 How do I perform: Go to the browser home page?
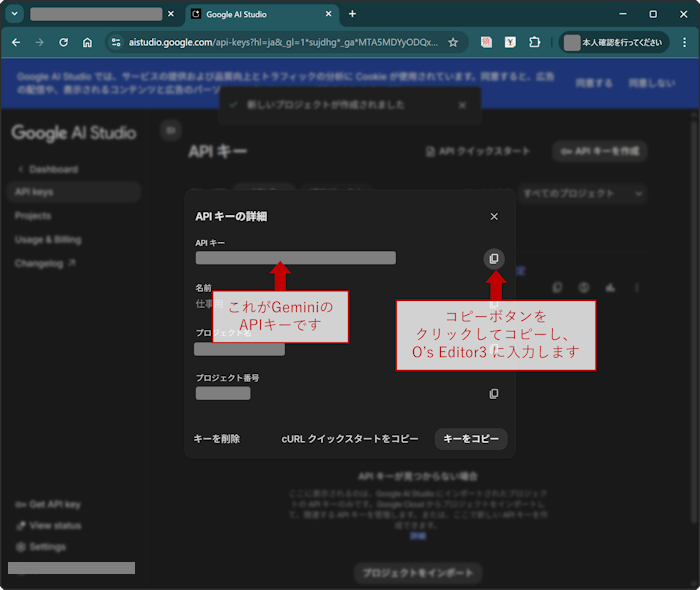point(88,43)
